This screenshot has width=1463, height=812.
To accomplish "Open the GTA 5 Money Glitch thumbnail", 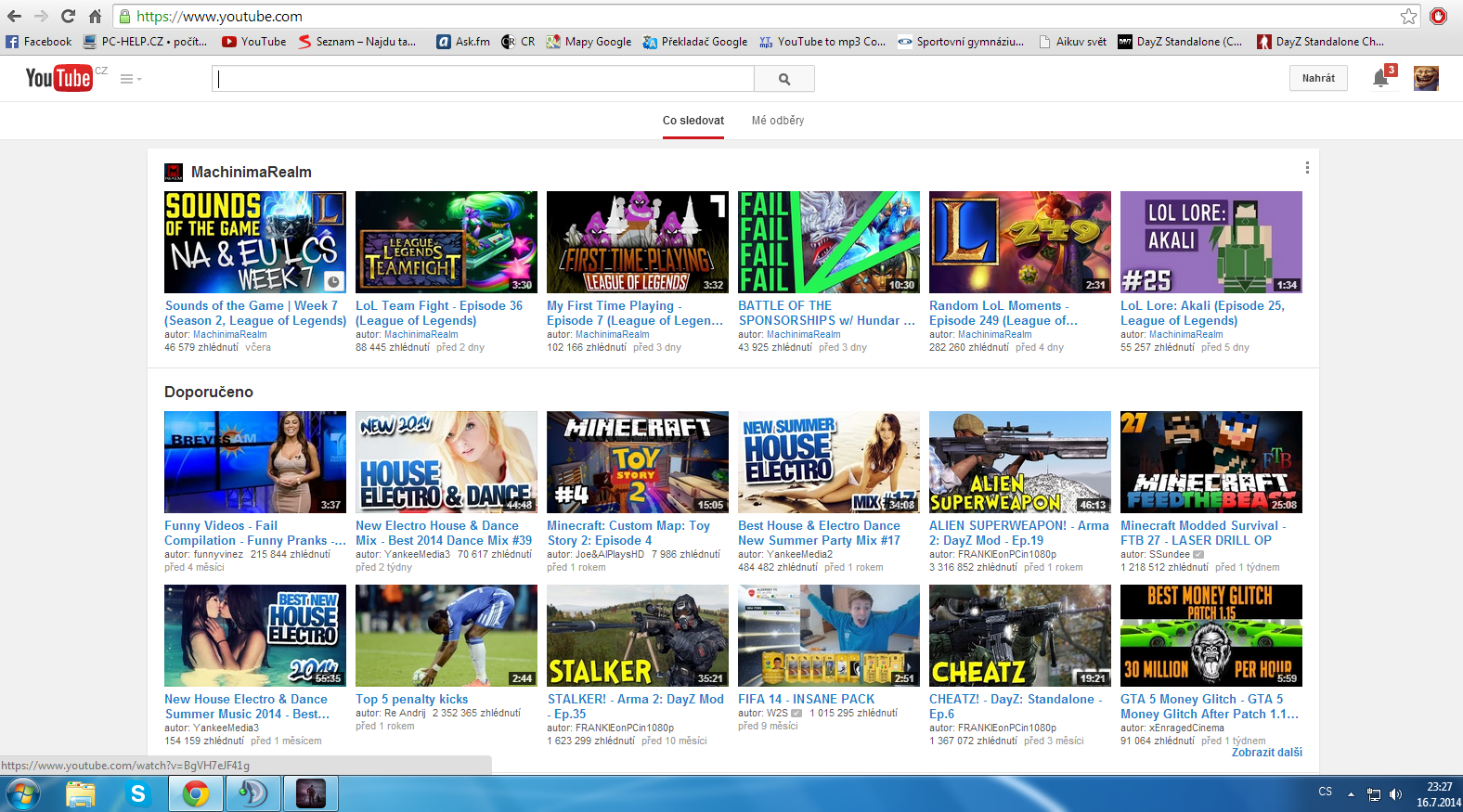I will [1211, 636].
